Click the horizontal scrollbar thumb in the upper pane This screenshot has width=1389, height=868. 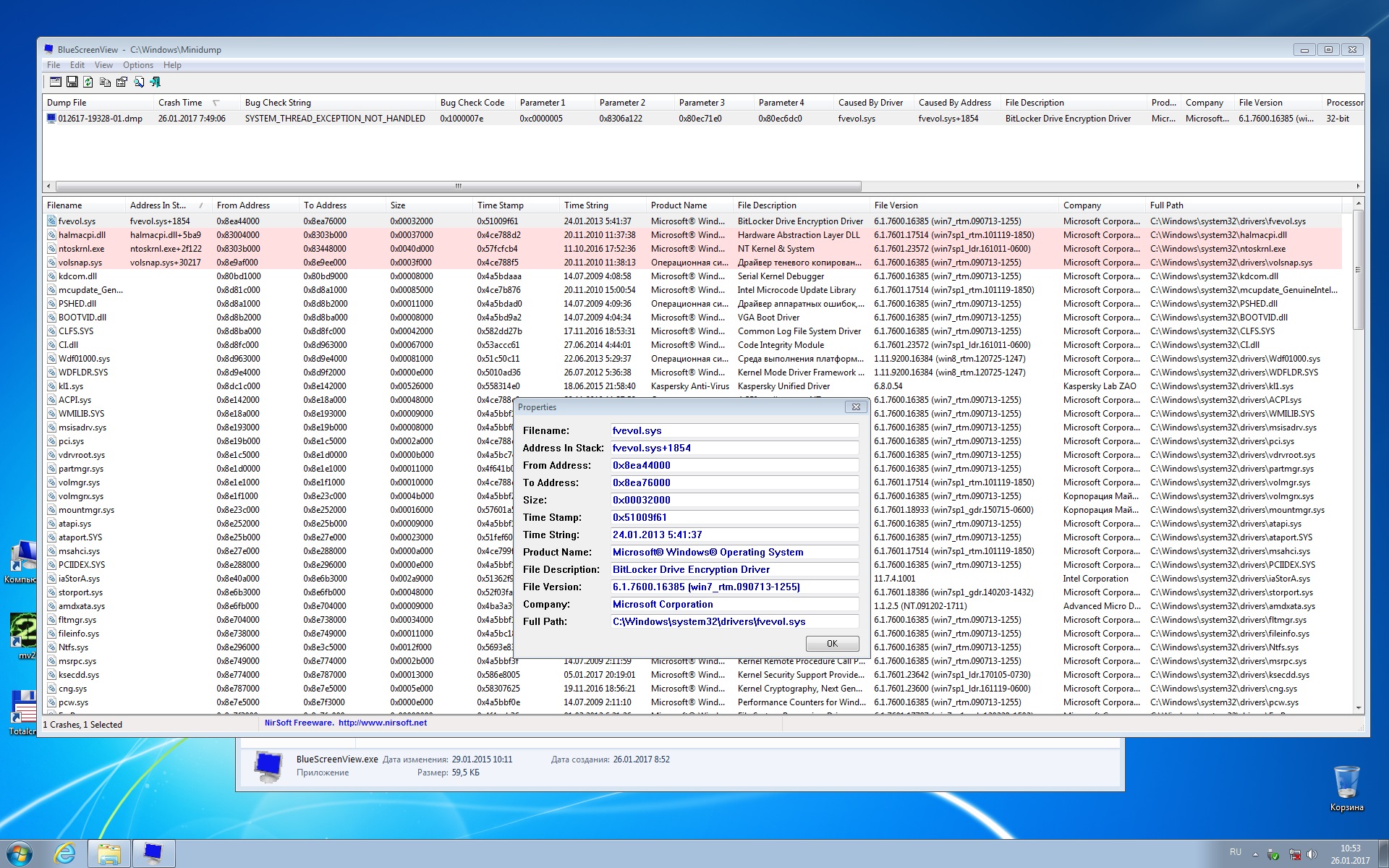coord(458,186)
